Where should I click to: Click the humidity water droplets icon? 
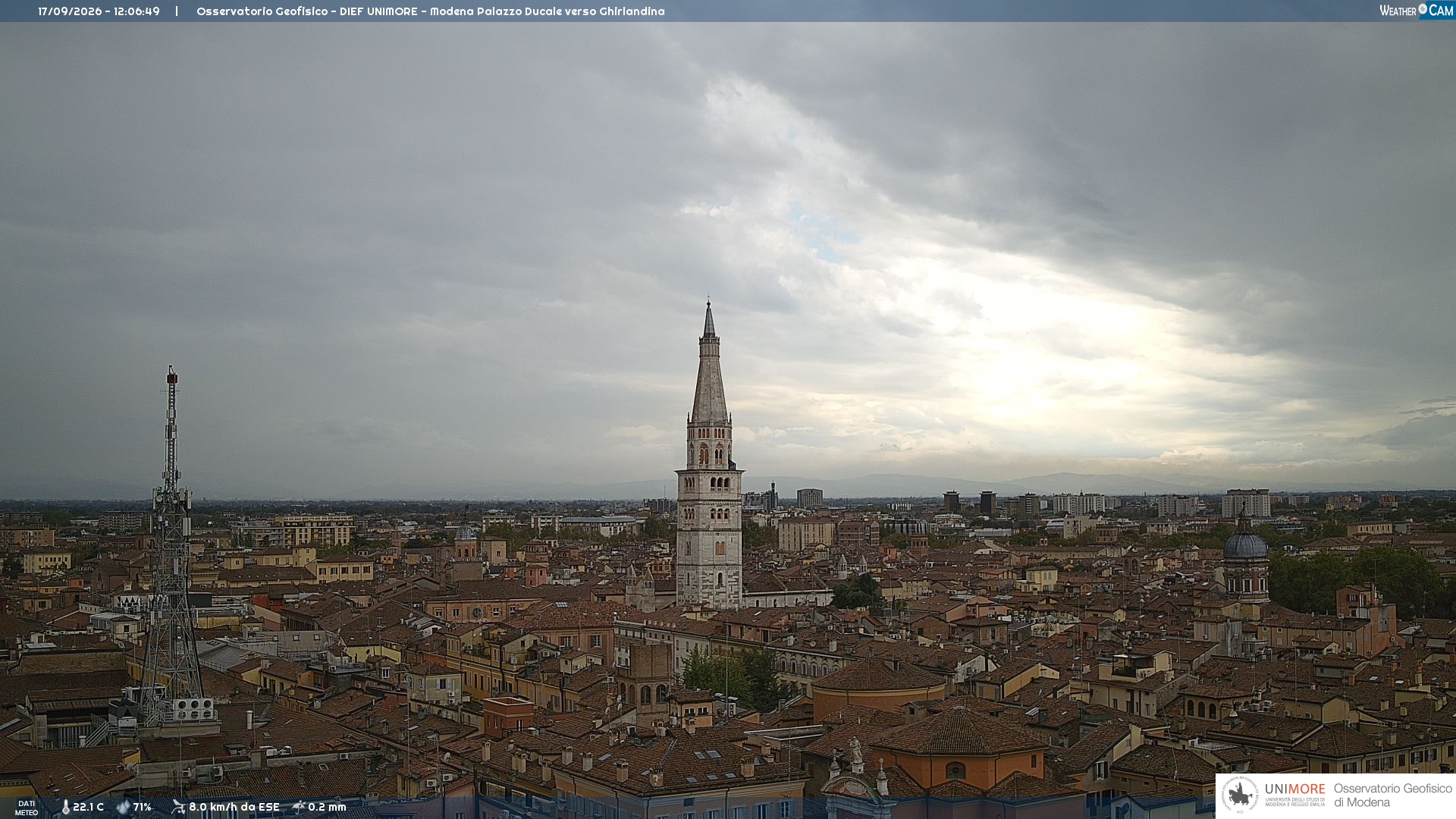pyautogui.click(x=123, y=807)
